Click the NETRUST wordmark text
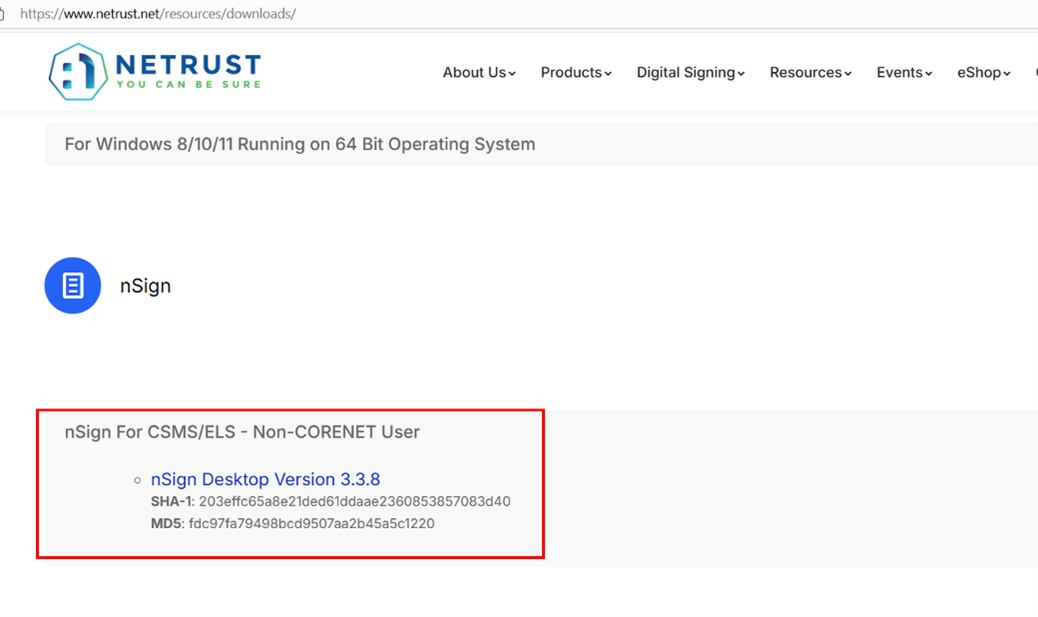The height and width of the screenshot is (617, 1038). point(188,65)
